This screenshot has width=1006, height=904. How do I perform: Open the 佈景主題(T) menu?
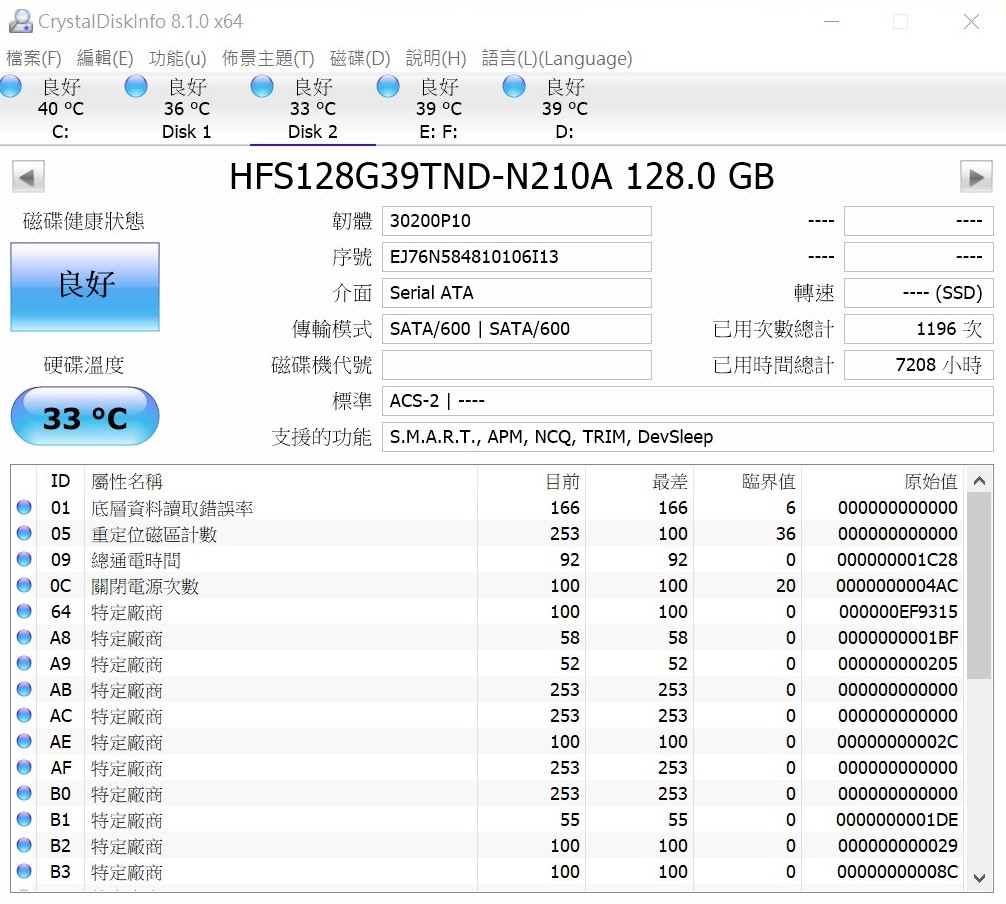coord(268,58)
